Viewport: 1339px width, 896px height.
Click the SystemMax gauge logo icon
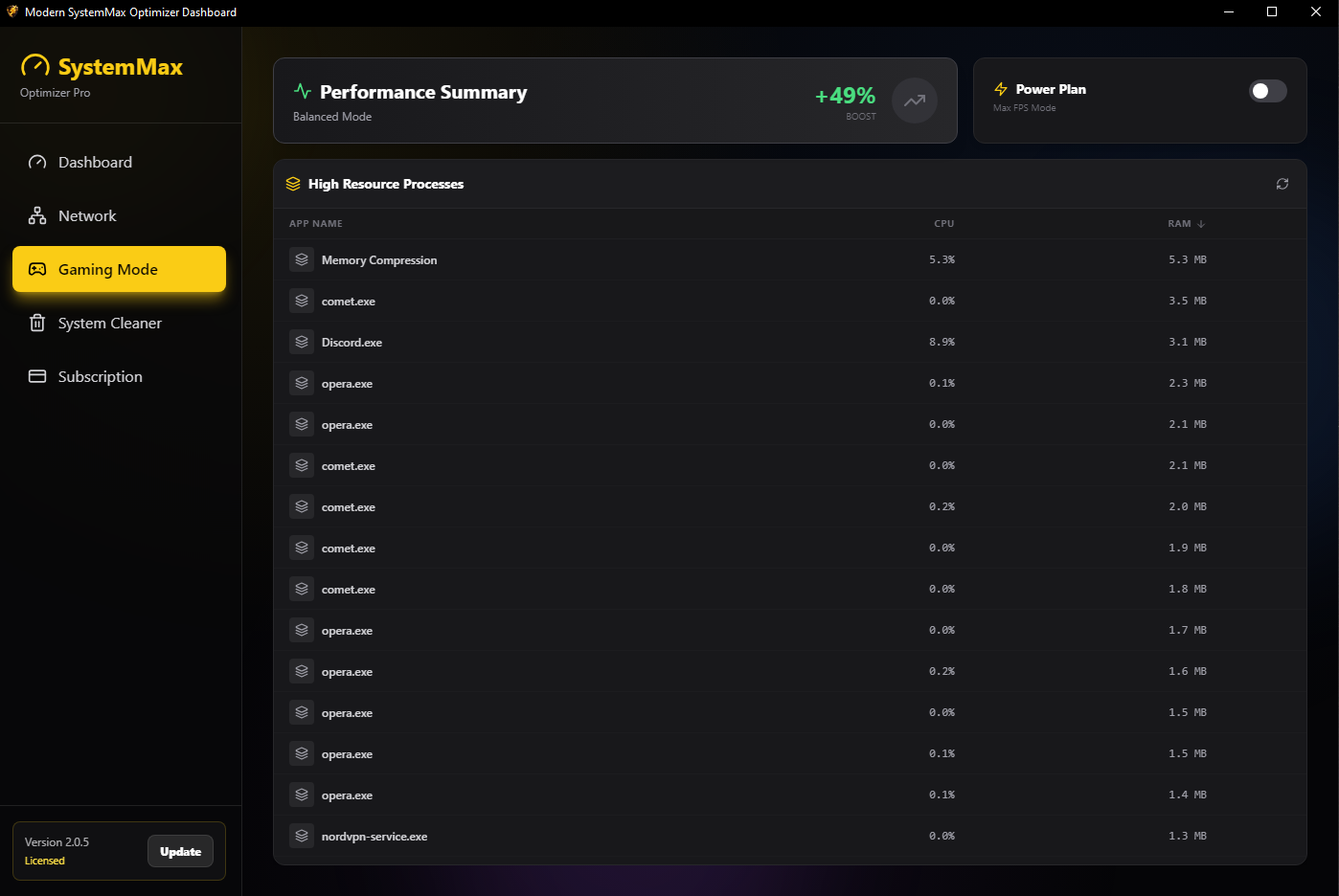pos(35,66)
